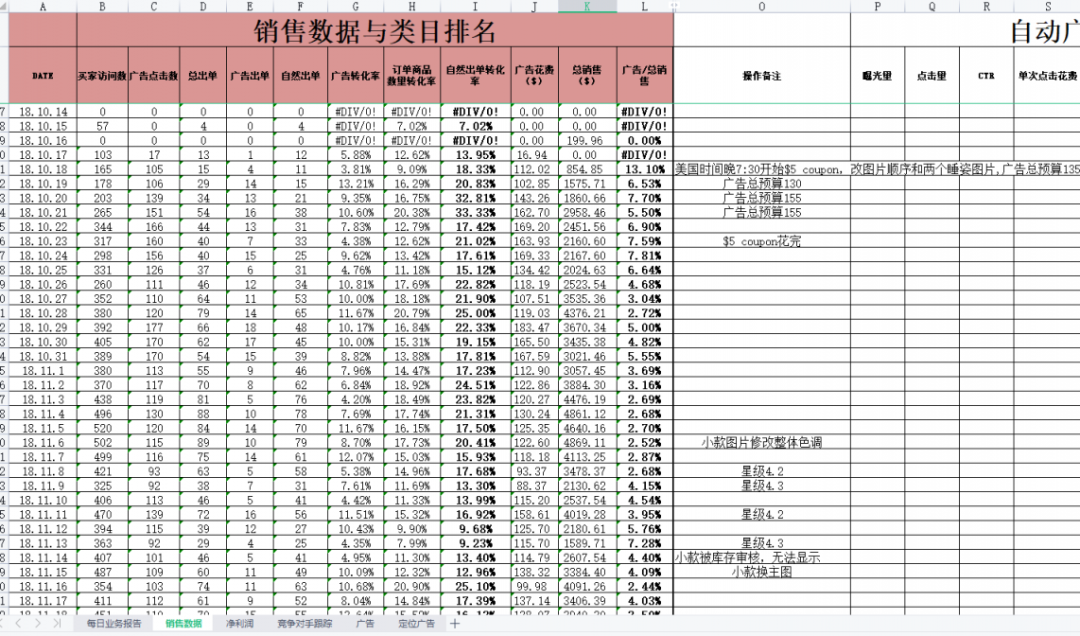Image resolution: width=1080 pixels, height=636 pixels.
Task: Jump to last sheet using arrow
Action: point(57,623)
